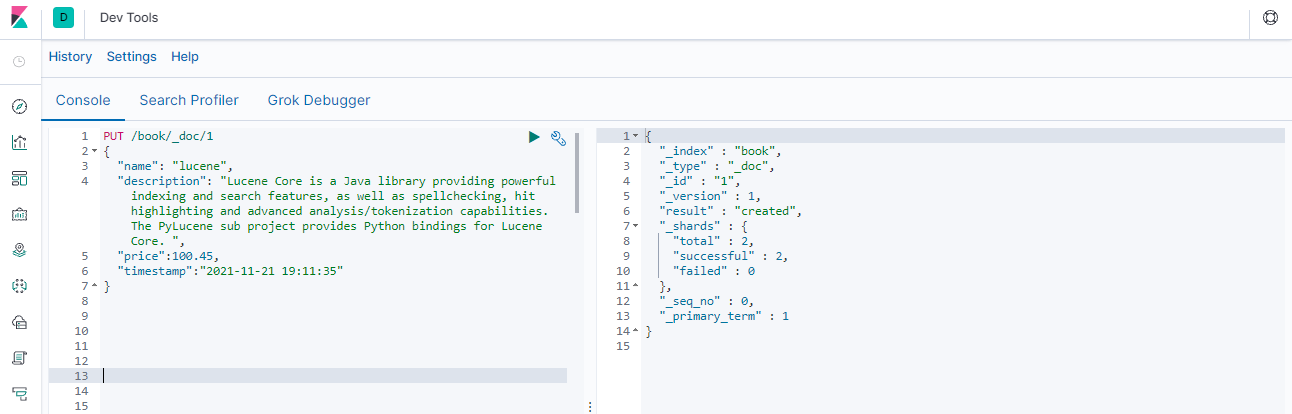The height and width of the screenshot is (414, 1292).
Task: Open the History panel
Action: coord(70,57)
